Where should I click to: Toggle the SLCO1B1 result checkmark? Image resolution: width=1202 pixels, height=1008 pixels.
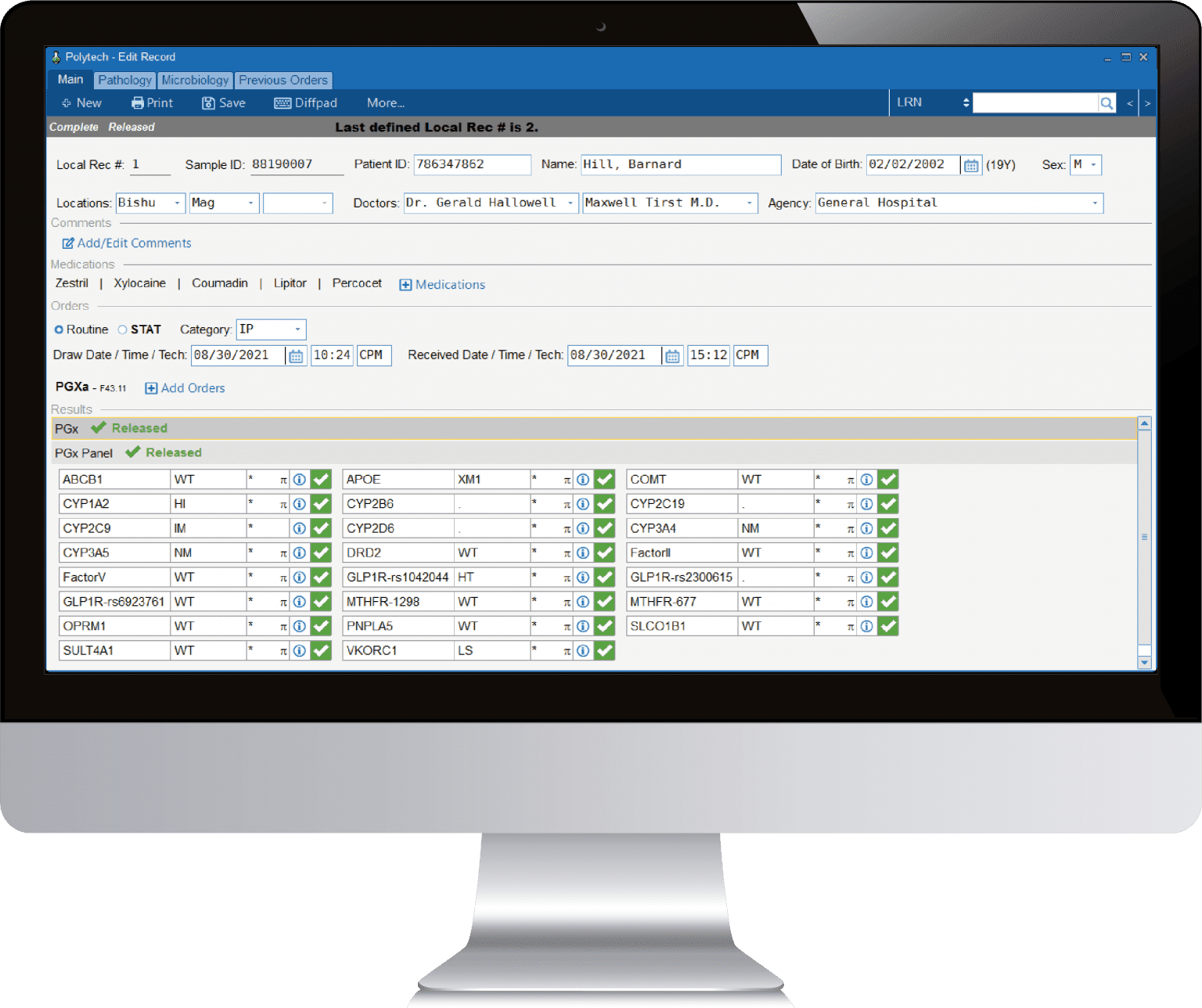(x=888, y=626)
